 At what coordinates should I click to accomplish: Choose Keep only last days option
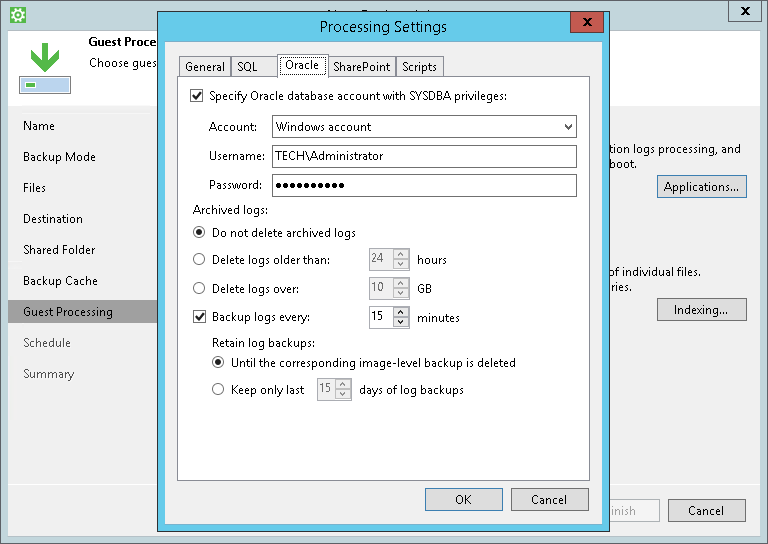coord(218,389)
